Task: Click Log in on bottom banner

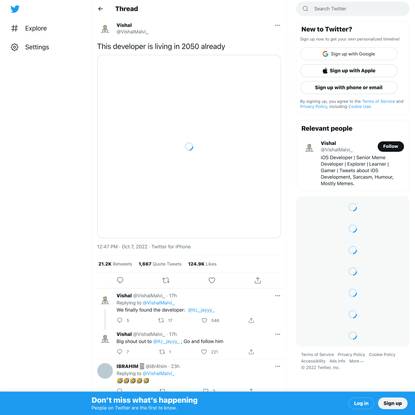Action: [361, 403]
